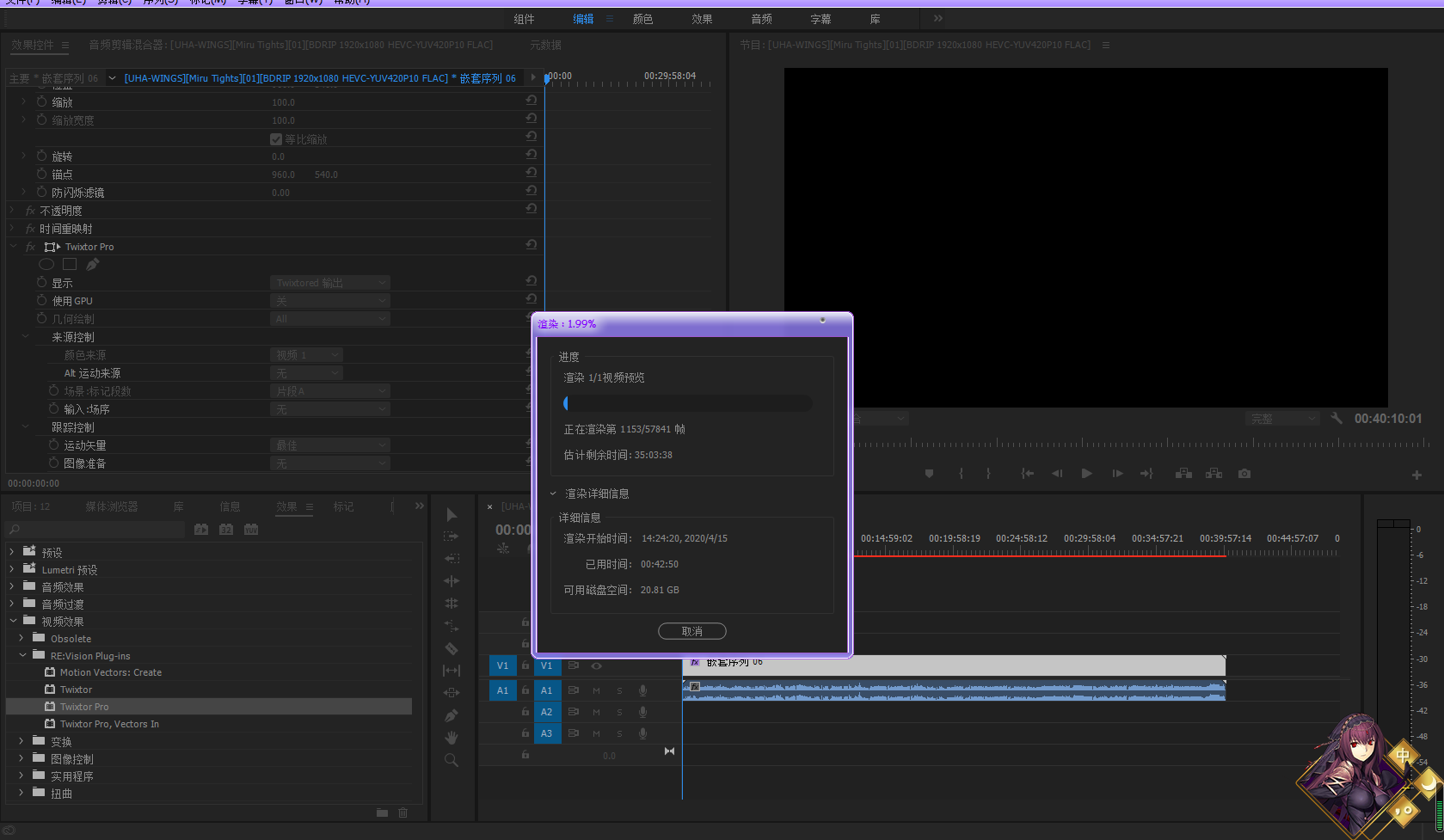Step back one frame in the Program monitor
Viewport: 1444px width, 840px height.
(1057, 474)
